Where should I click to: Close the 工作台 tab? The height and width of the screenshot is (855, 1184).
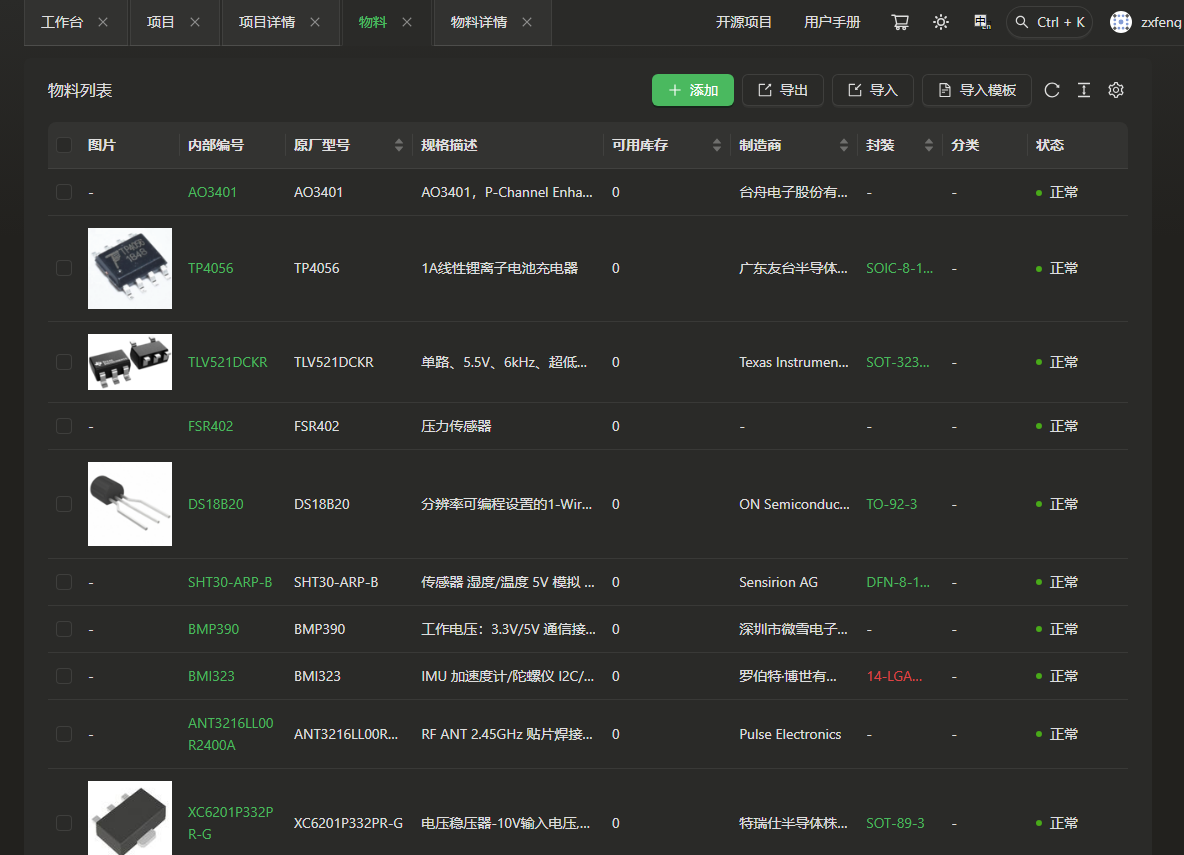click(103, 22)
